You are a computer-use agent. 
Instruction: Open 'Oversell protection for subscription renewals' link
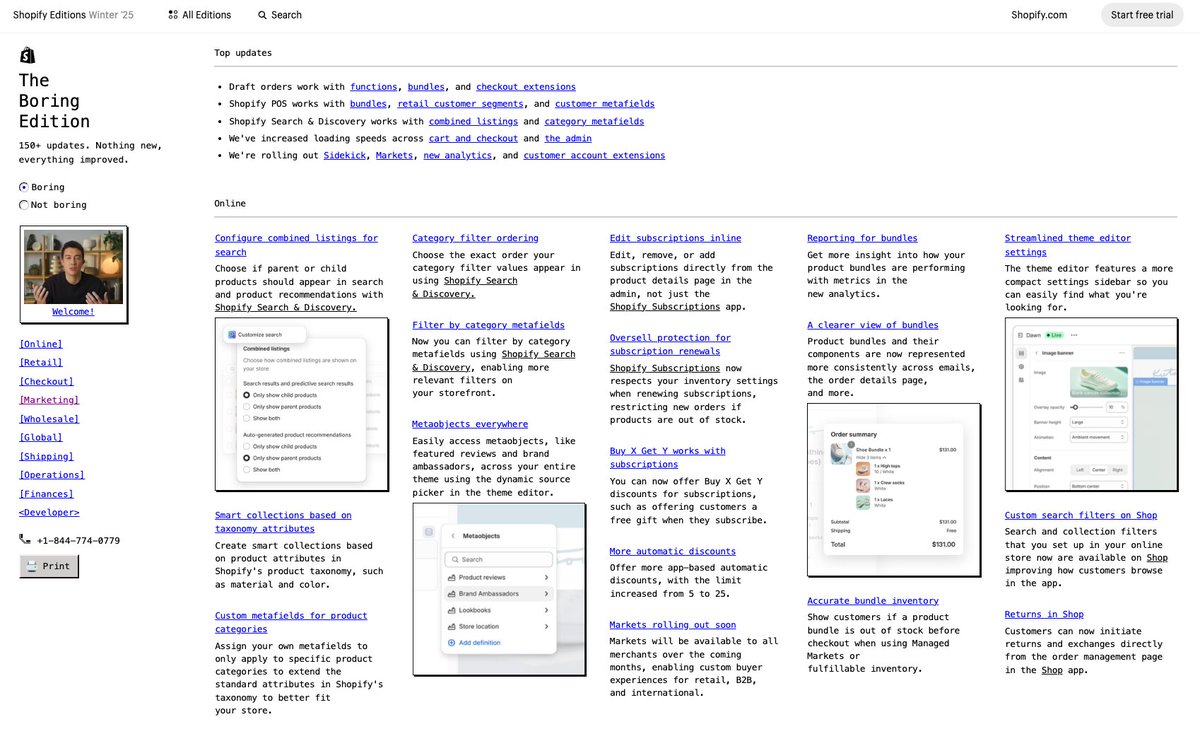coord(670,344)
